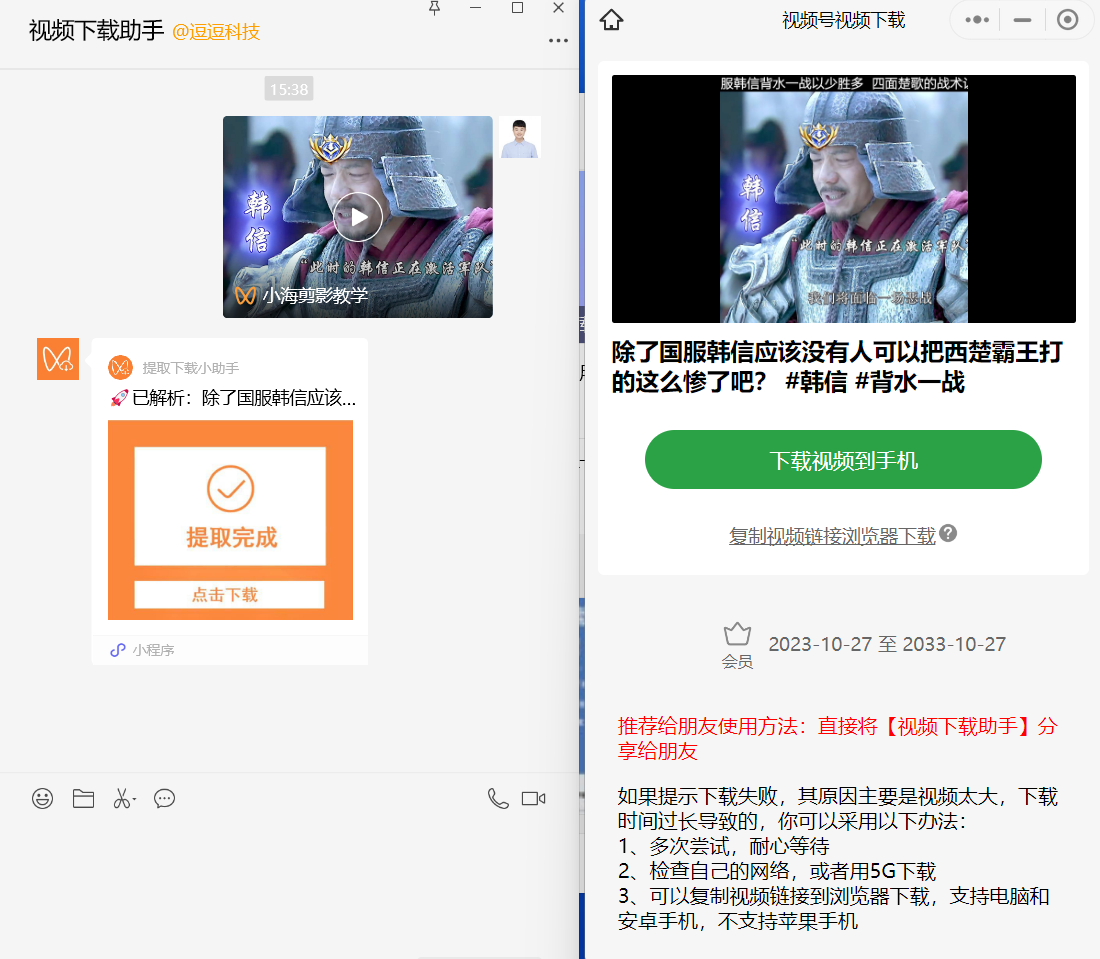Image resolution: width=1100 pixels, height=959 pixels.
Task: Click the @逗逗科技 label in chat title
Action: click(216, 32)
